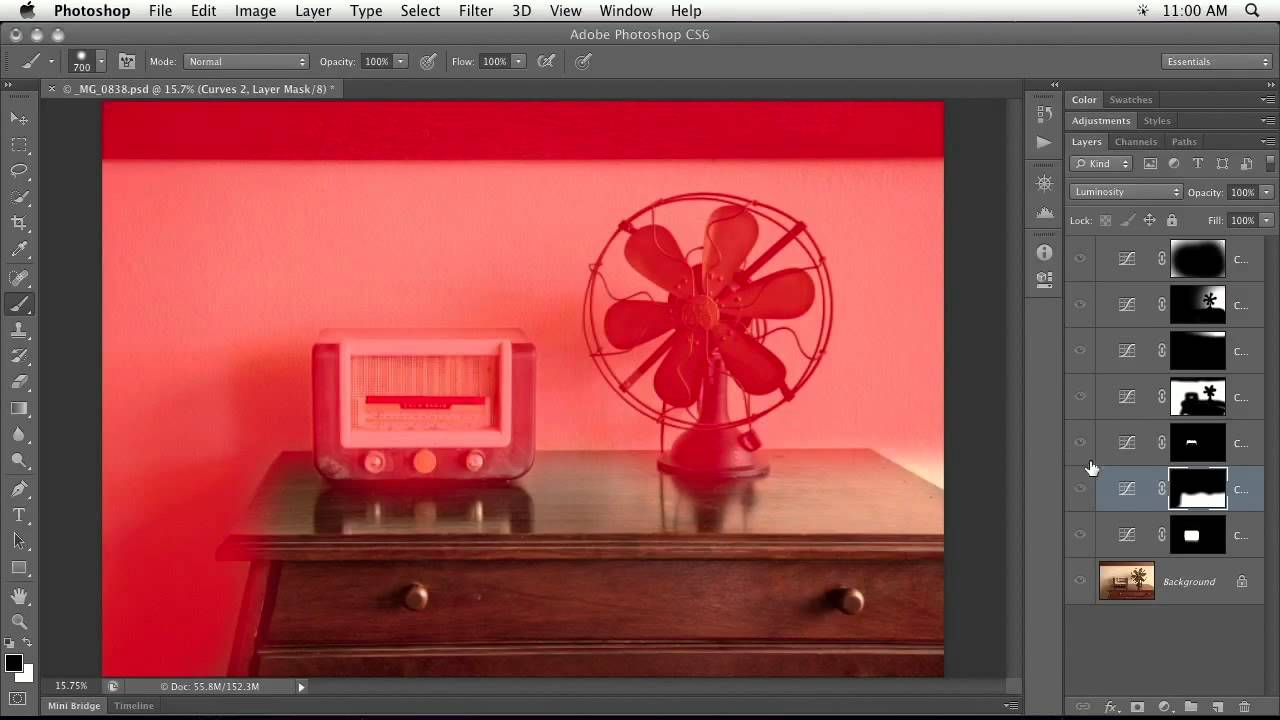Select the Hand tool
Image resolution: width=1280 pixels, height=720 pixels.
(x=19, y=596)
